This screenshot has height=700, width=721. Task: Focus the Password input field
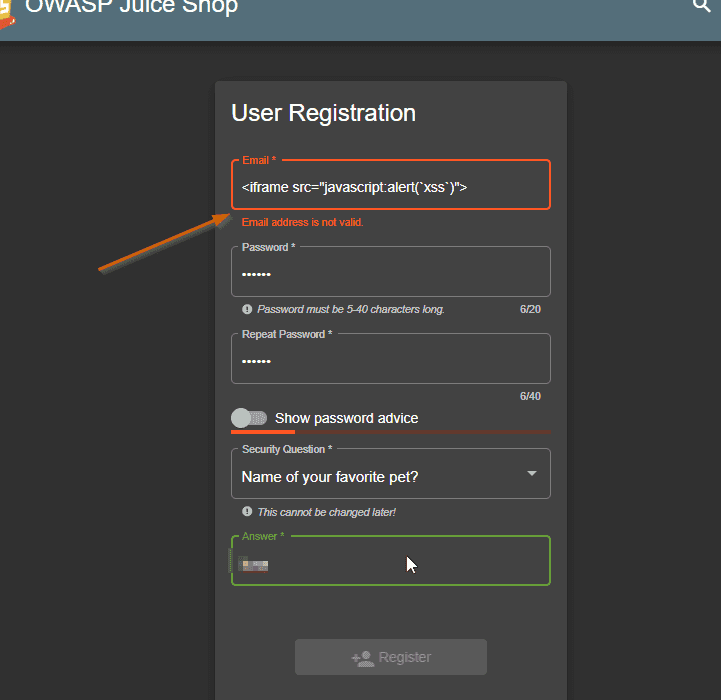click(390, 274)
